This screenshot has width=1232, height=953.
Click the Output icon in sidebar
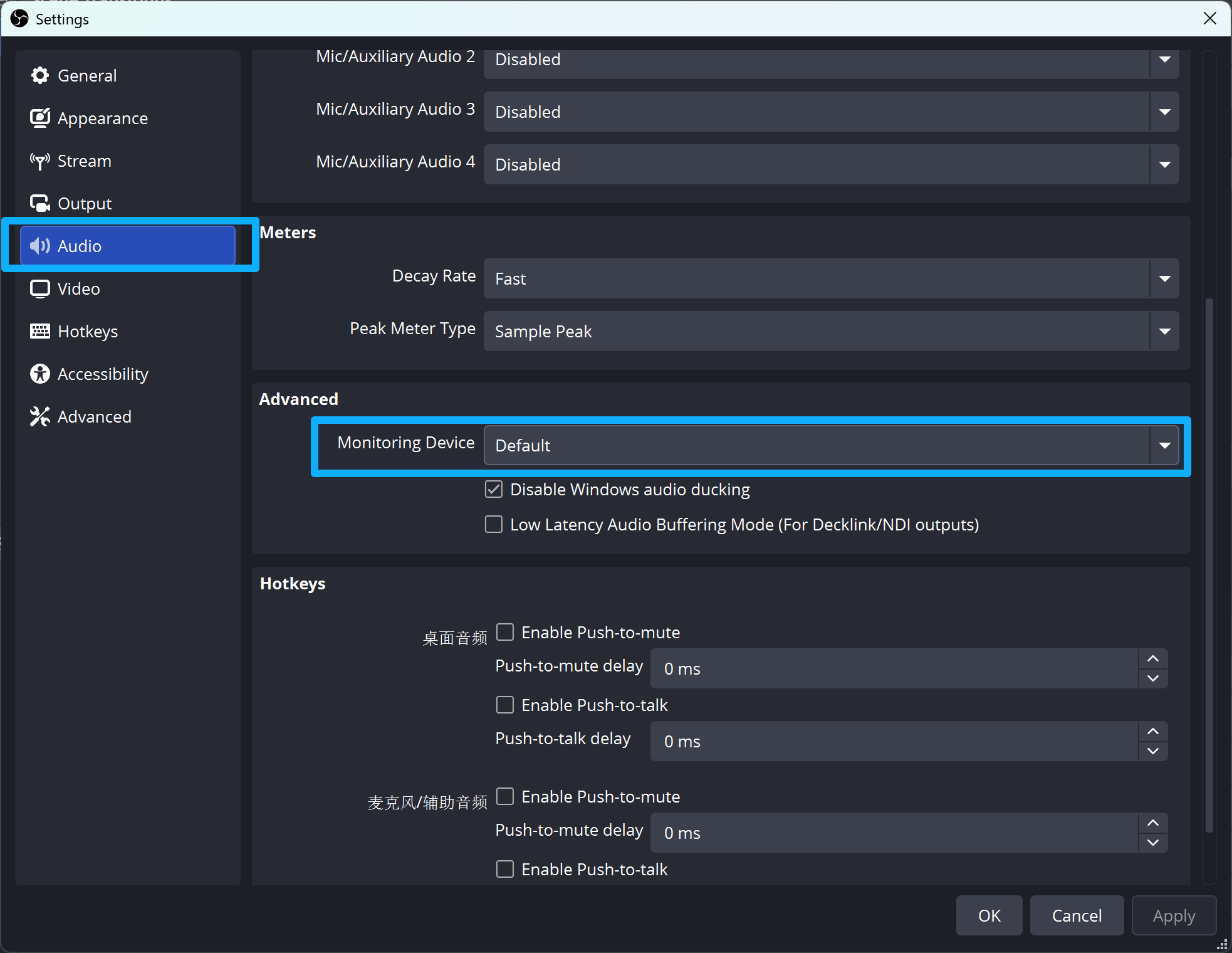(x=40, y=203)
